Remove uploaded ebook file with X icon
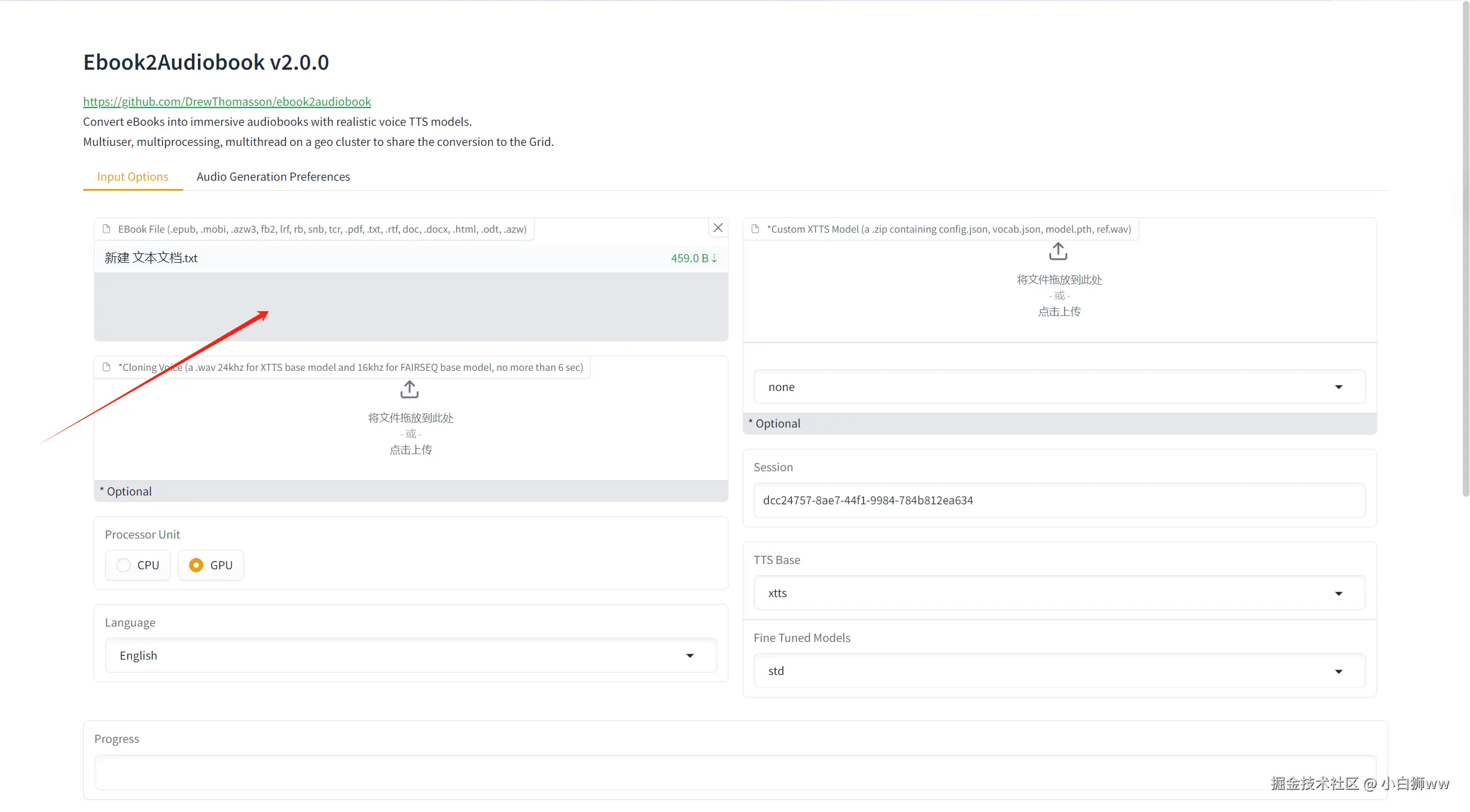Image resolution: width=1470 pixels, height=812 pixels. point(718,228)
